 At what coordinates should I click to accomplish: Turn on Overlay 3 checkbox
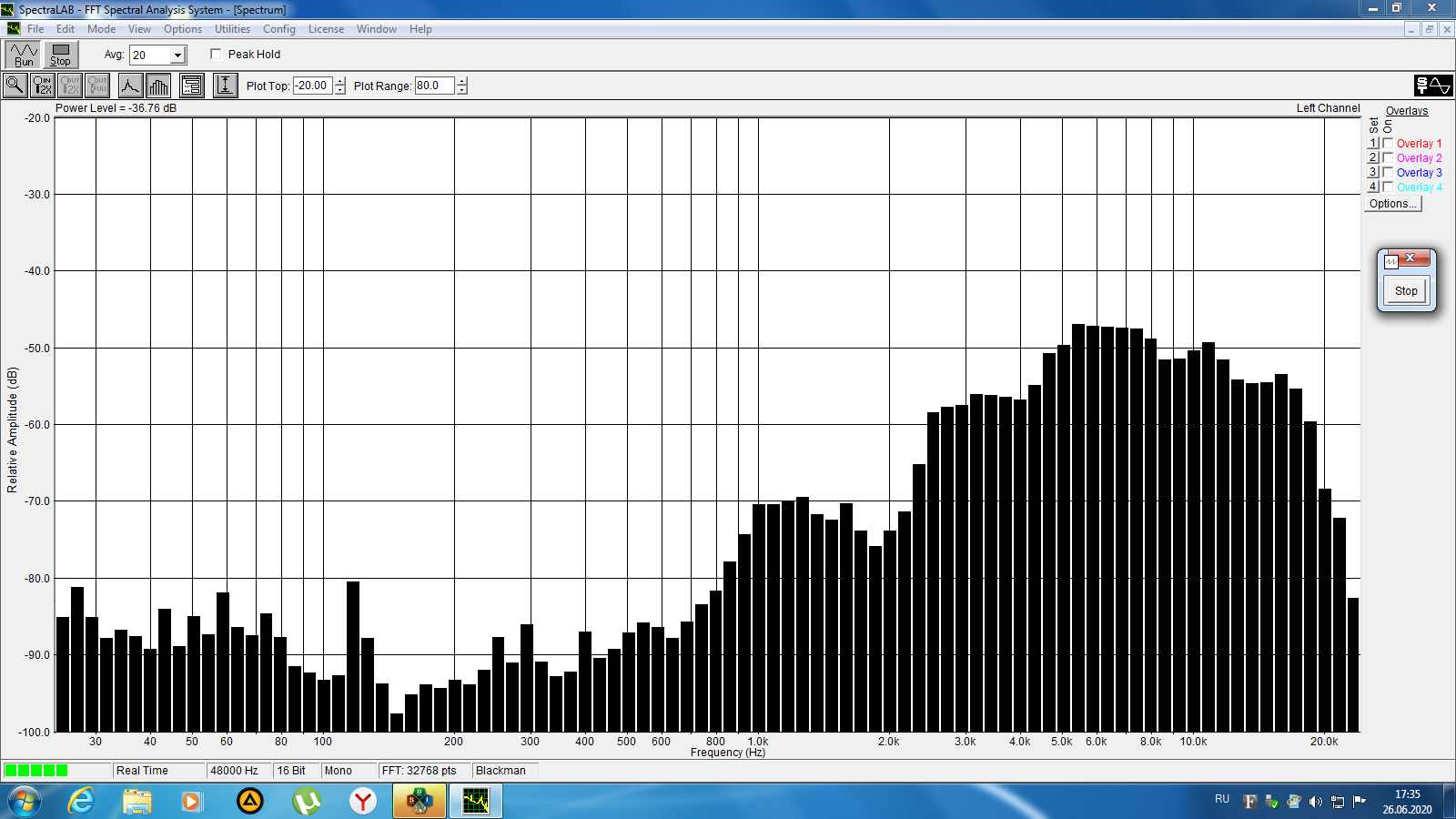click(x=1388, y=172)
